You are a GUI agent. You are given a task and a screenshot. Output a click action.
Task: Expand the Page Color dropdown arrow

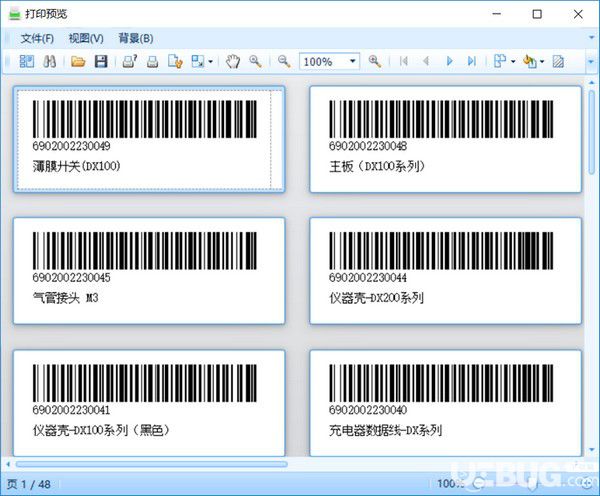pos(542,61)
